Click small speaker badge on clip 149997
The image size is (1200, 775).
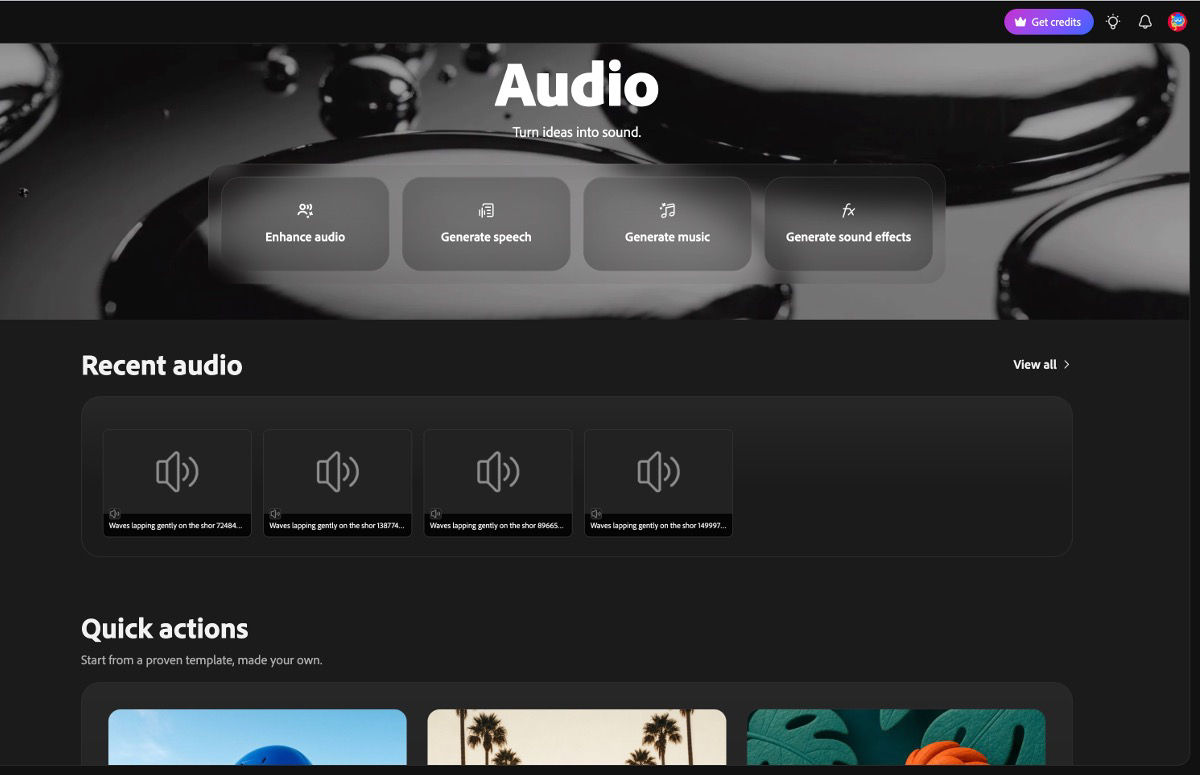click(596, 514)
